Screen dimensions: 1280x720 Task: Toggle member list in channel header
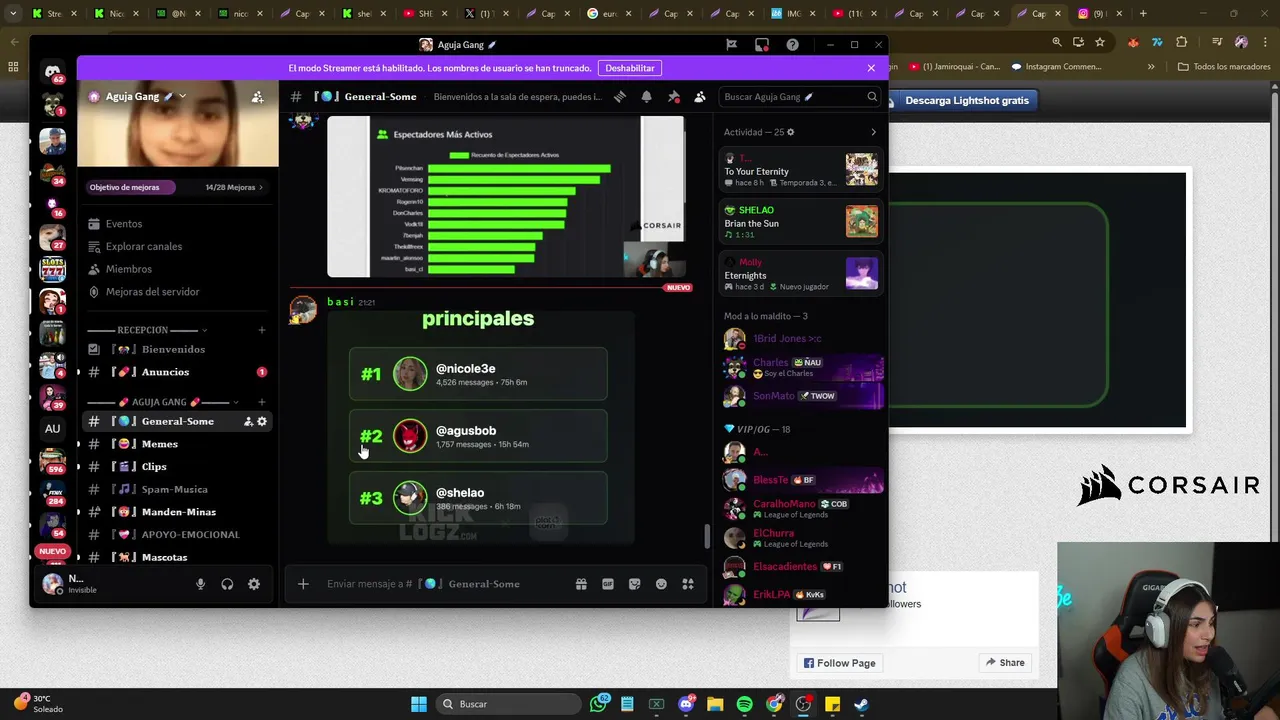click(700, 97)
